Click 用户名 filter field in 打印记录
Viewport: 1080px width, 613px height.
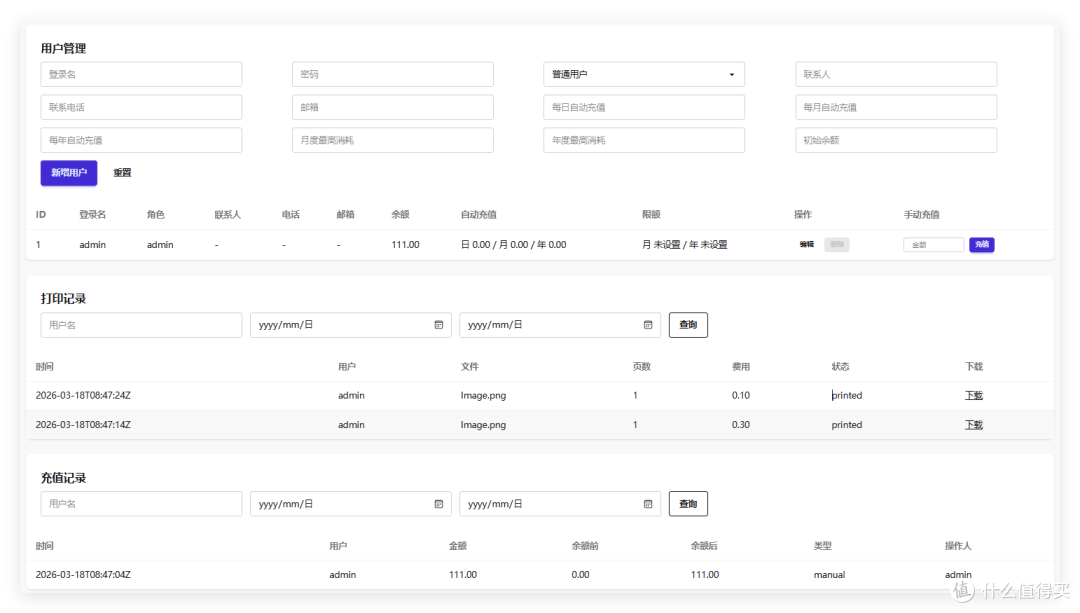point(141,325)
